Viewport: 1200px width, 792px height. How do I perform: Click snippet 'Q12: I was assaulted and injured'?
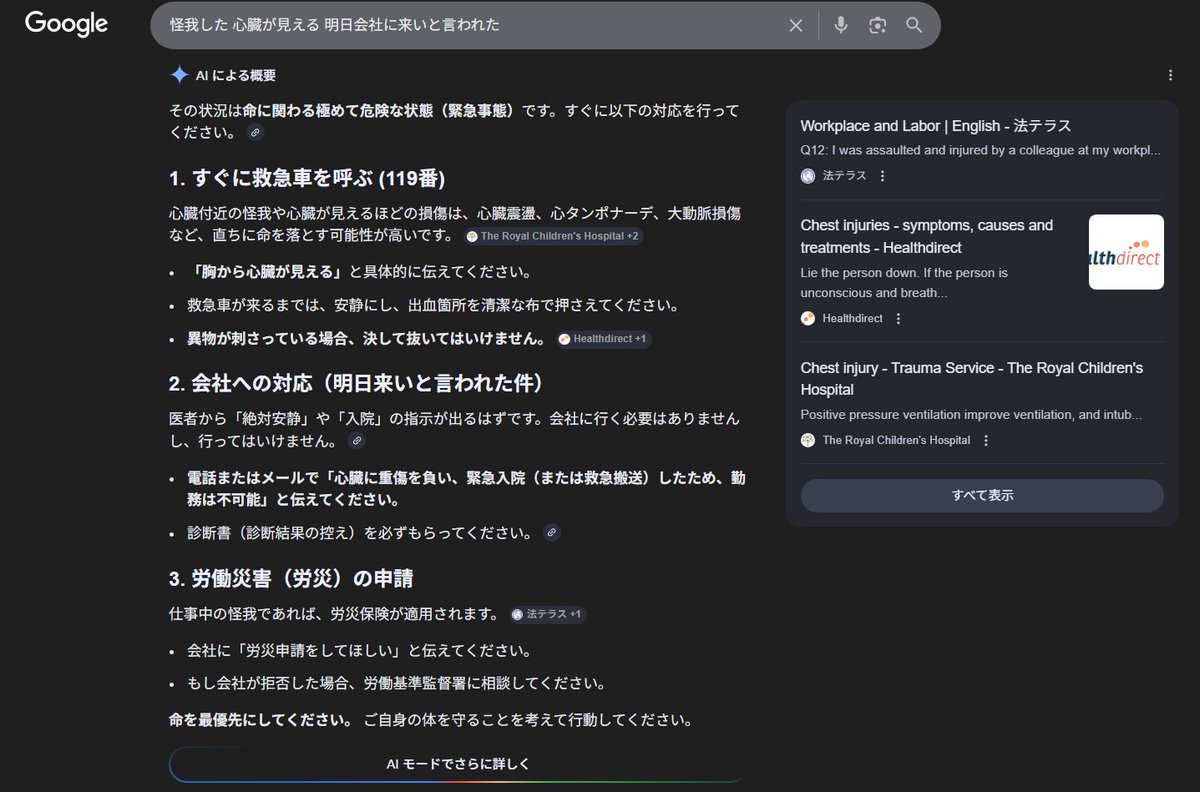980,150
